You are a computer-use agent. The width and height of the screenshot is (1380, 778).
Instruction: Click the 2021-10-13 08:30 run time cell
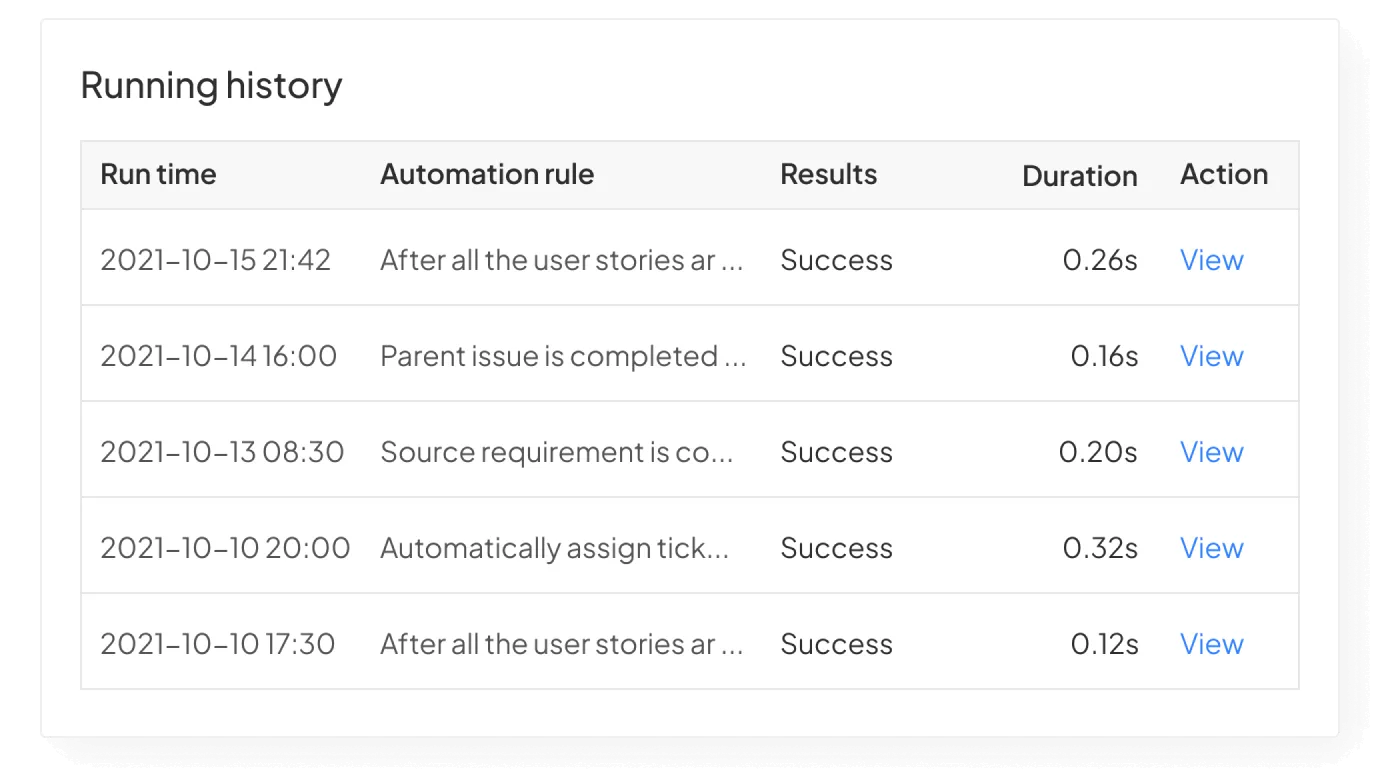[222, 452]
